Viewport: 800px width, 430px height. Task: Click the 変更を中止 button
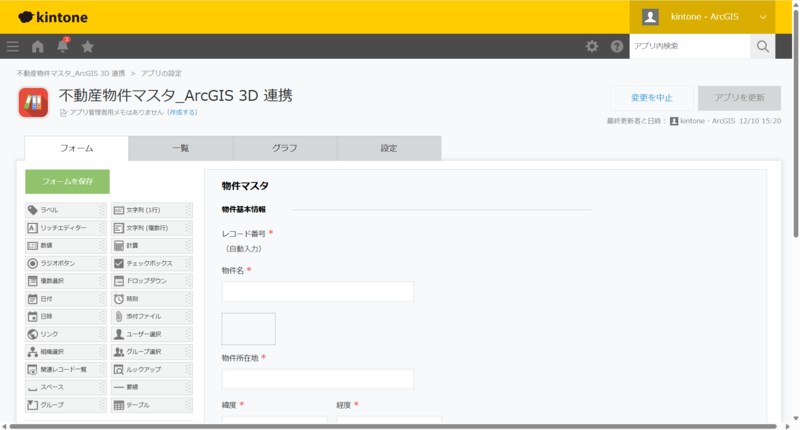pyautogui.click(x=652, y=98)
